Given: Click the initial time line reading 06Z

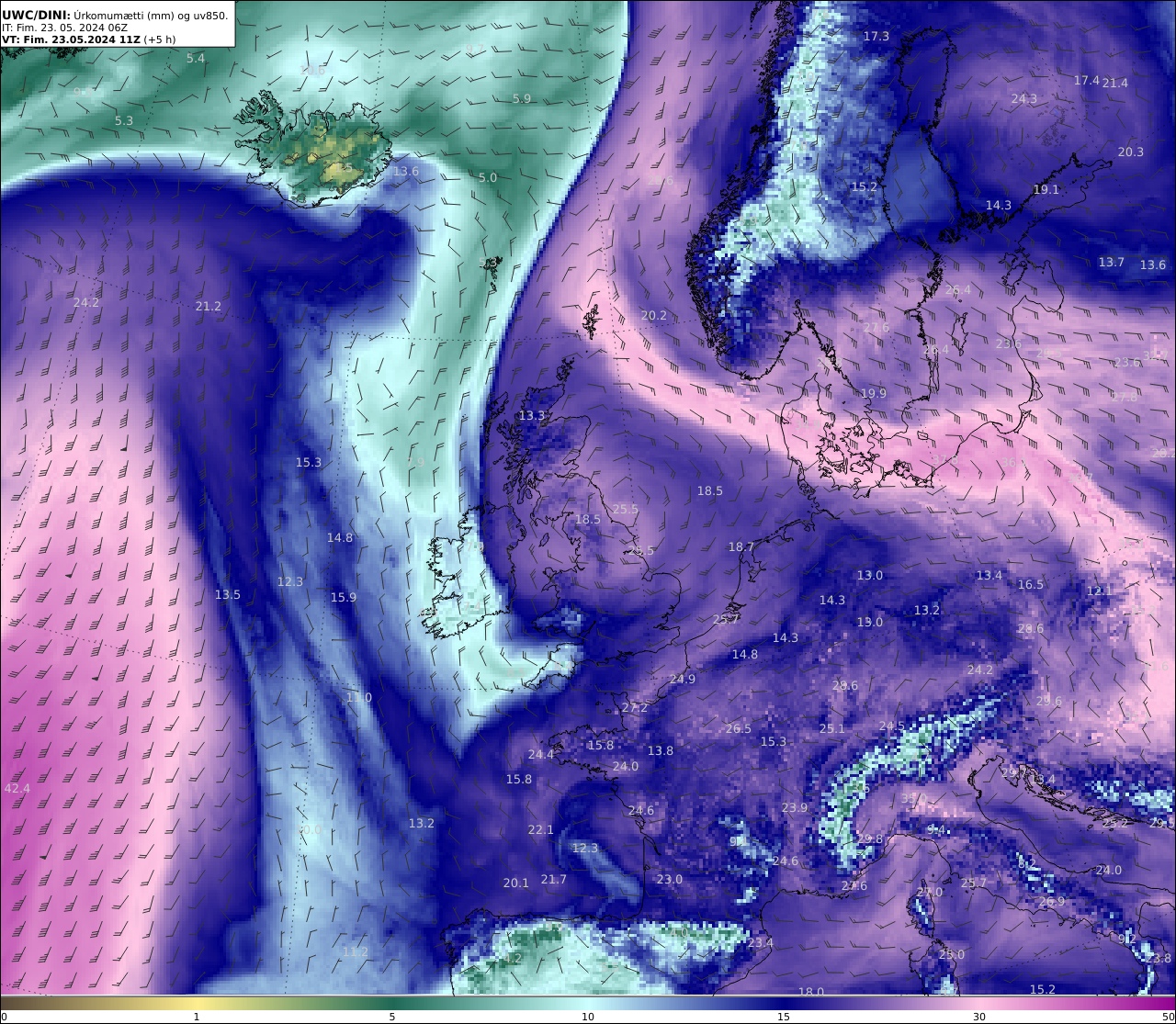Looking at the screenshot, I should [65, 28].
